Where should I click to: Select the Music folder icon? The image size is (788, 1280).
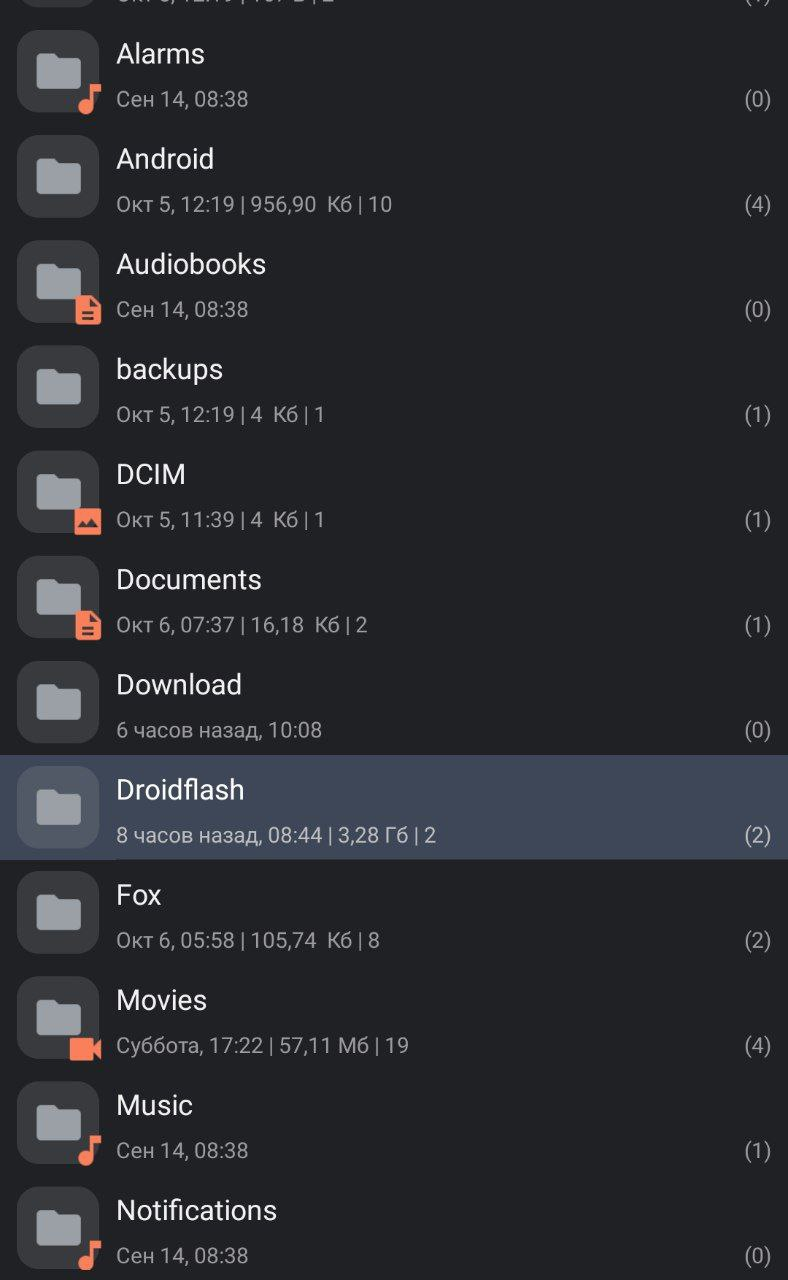click(58, 1123)
